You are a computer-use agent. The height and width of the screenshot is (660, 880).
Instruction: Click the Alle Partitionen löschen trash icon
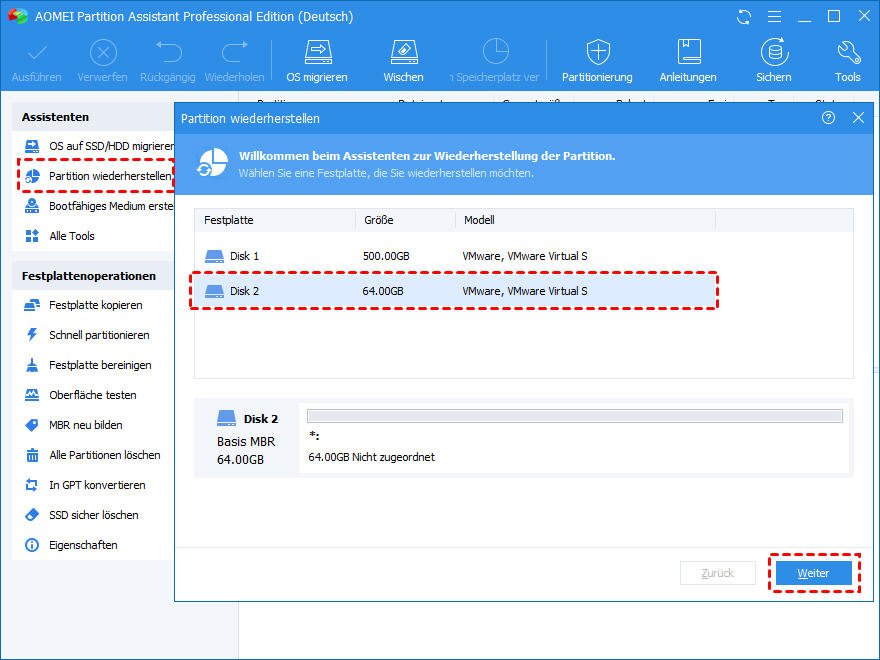[x=32, y=455]
